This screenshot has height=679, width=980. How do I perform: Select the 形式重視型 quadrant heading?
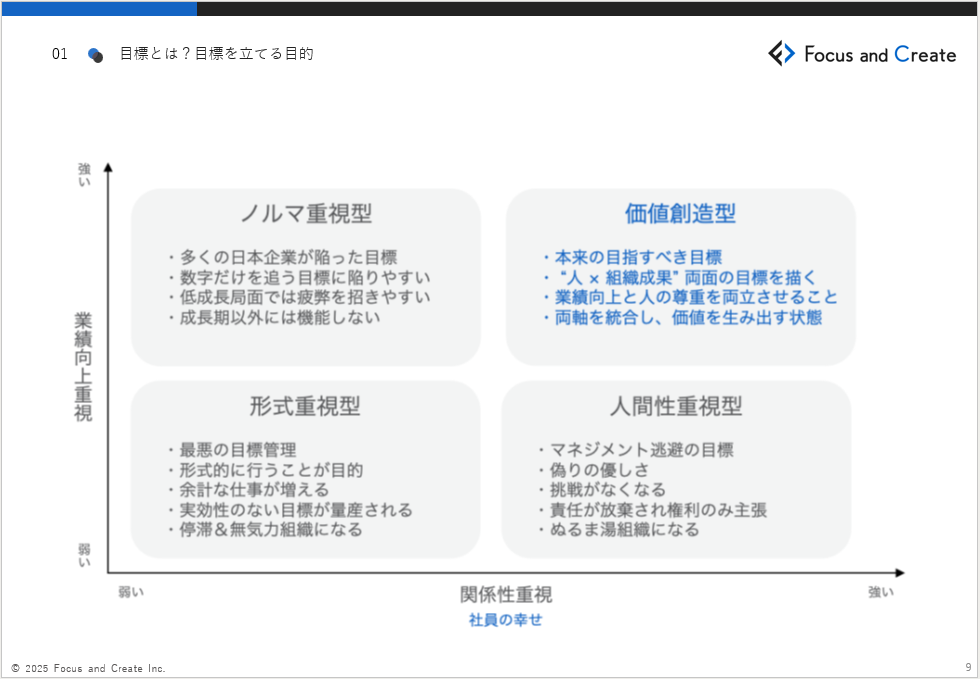pyautogui.click(x=305, y=406)
